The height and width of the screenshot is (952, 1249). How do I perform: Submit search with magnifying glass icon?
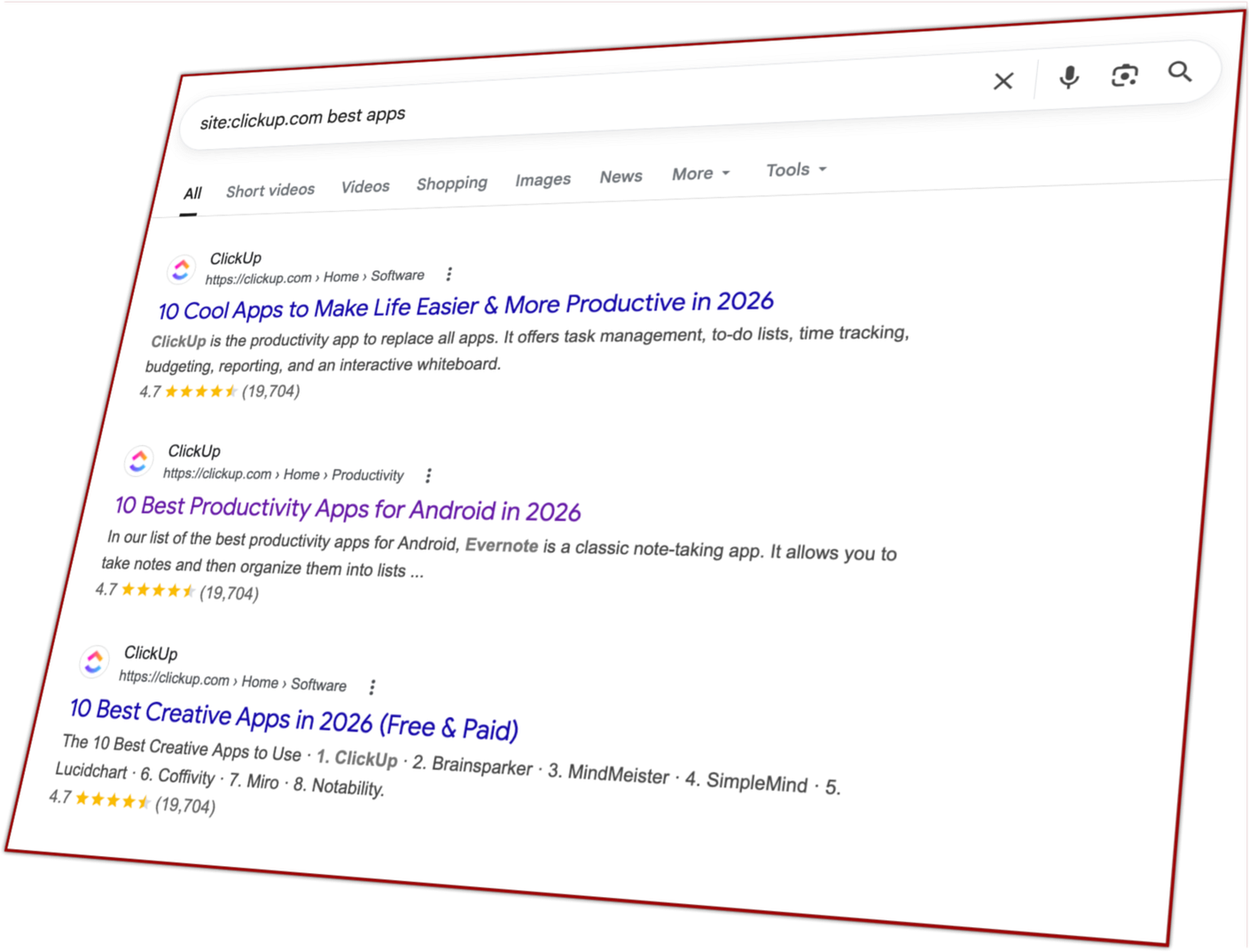coord(1180,72)
